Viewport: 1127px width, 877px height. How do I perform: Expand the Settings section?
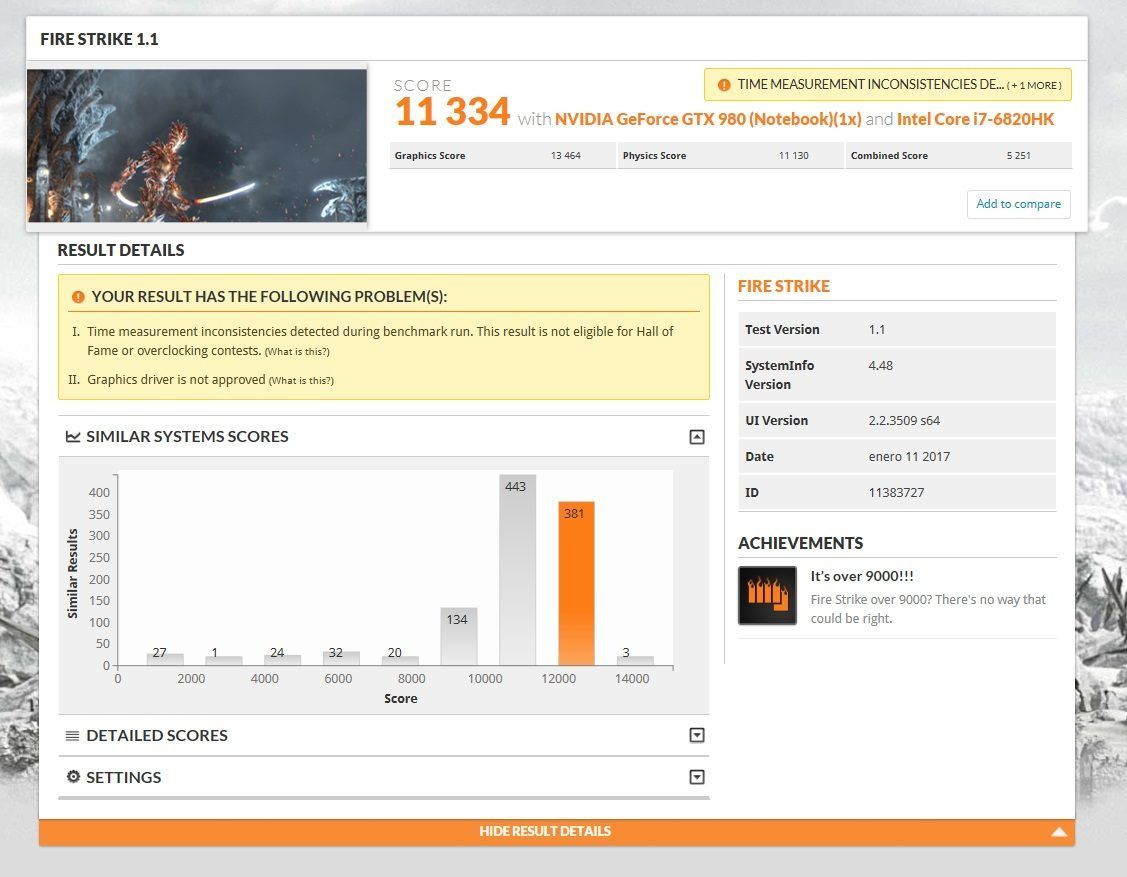click(697, 777)
